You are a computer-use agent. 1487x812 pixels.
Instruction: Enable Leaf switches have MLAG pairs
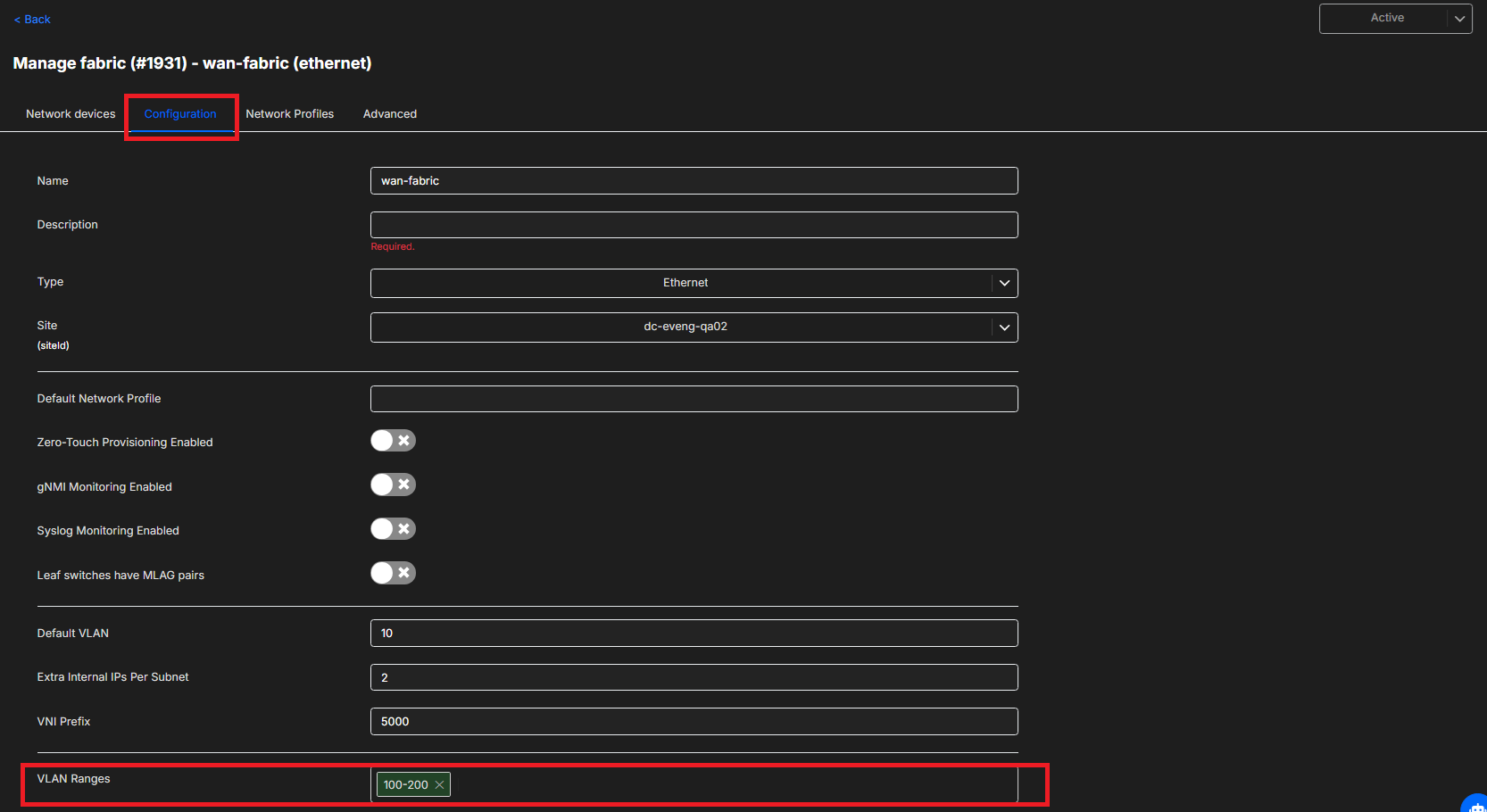pos(393,573)
